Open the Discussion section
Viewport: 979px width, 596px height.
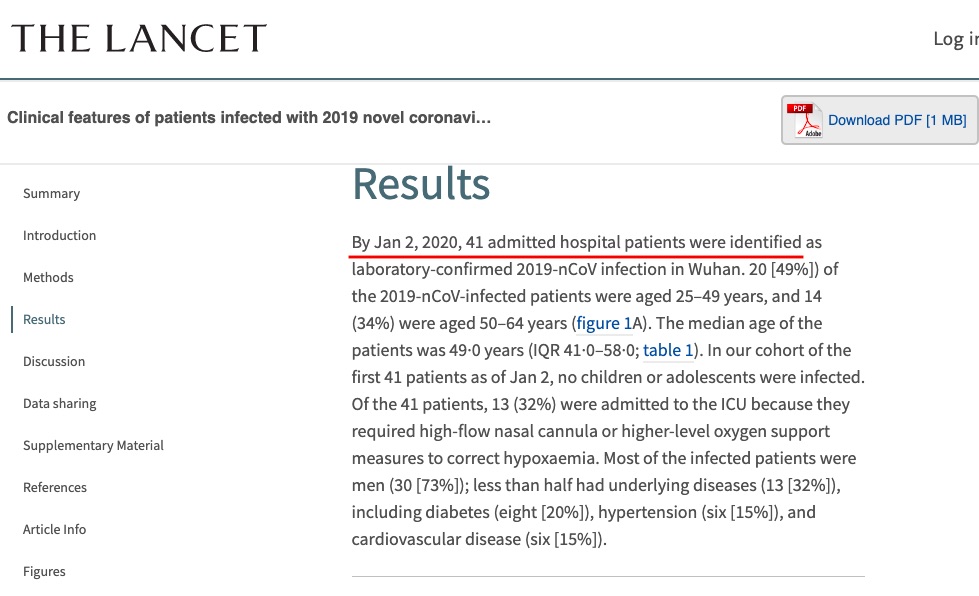54,361
